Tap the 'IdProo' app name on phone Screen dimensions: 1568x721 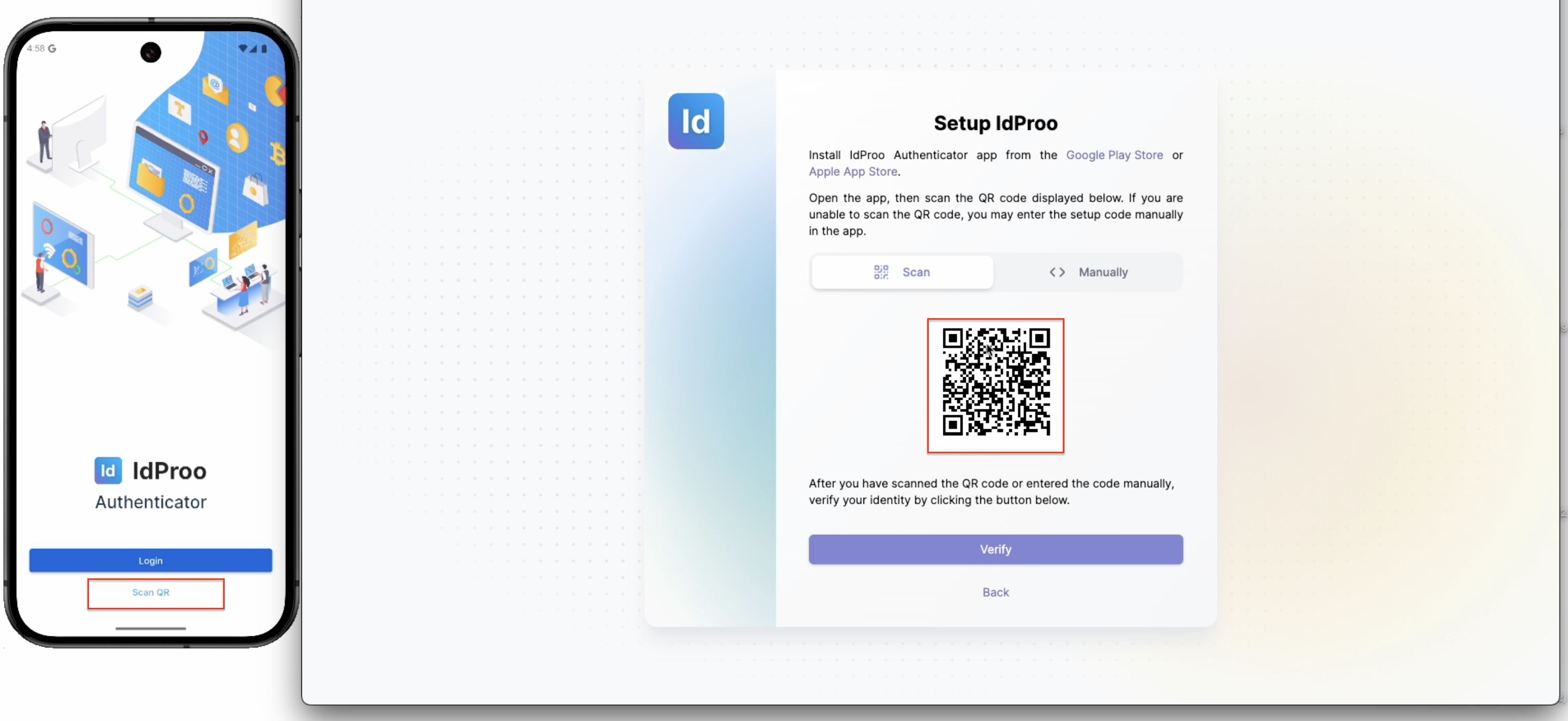click(169, 470)
